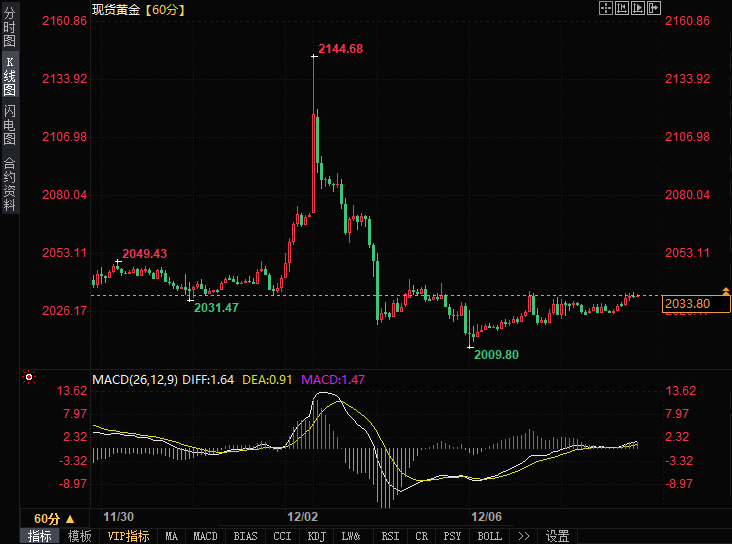Switch to the 闪电图 sidebar view
The width and height of the screenshot is (732, 544).
[x=9, y=124]
